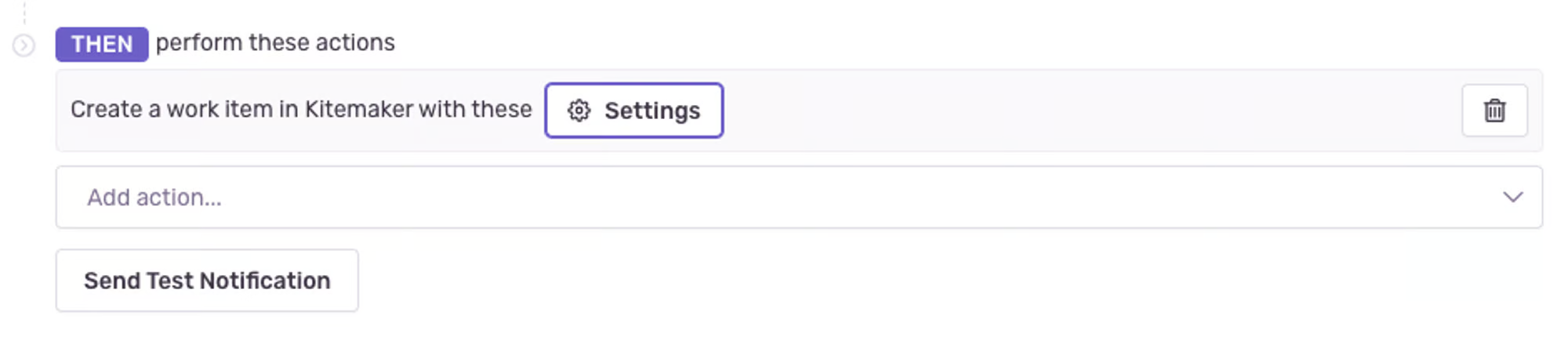Focus the Add action combo box middle area

click(784, 197)
